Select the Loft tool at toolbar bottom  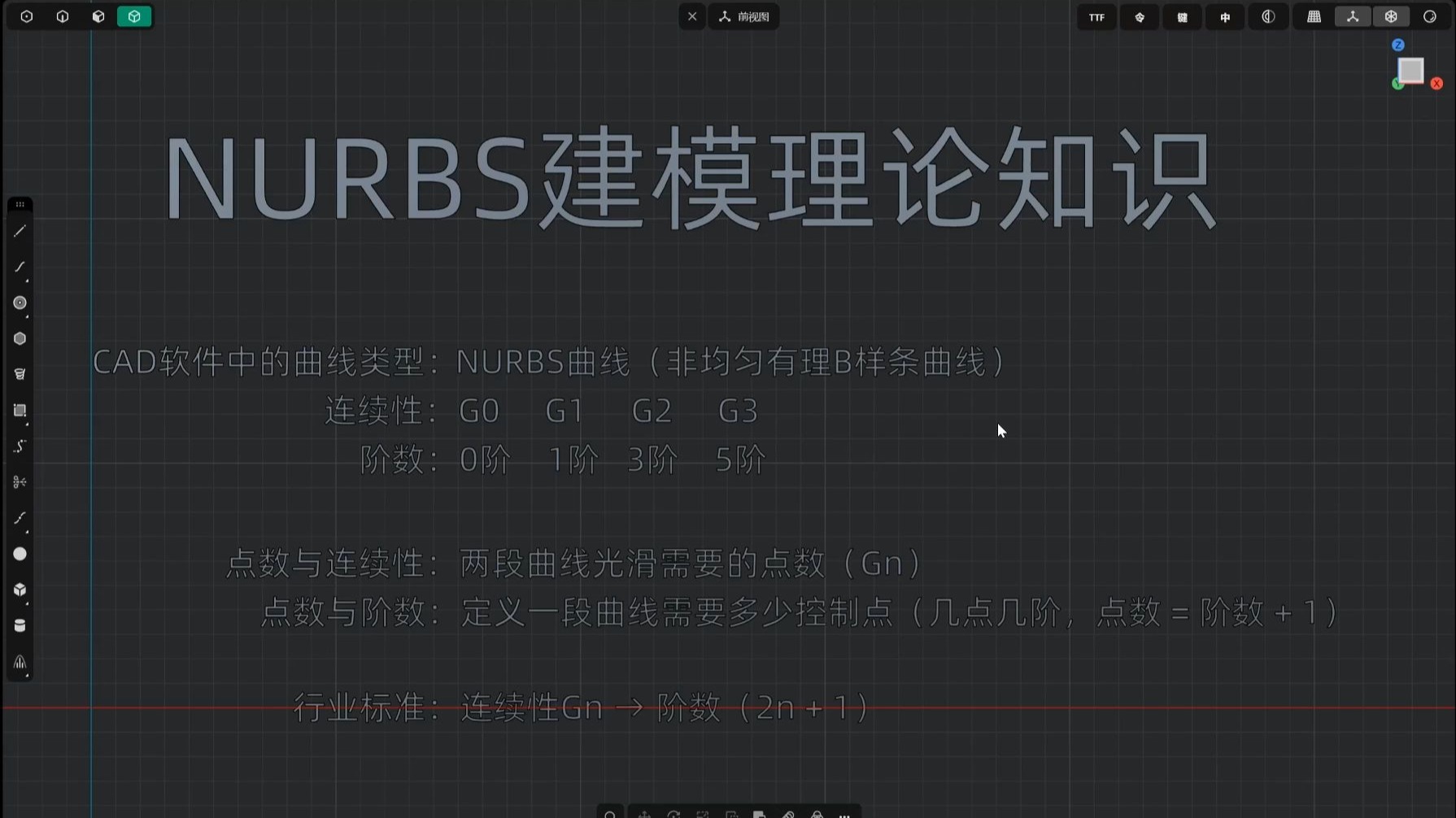pos(20,662)
